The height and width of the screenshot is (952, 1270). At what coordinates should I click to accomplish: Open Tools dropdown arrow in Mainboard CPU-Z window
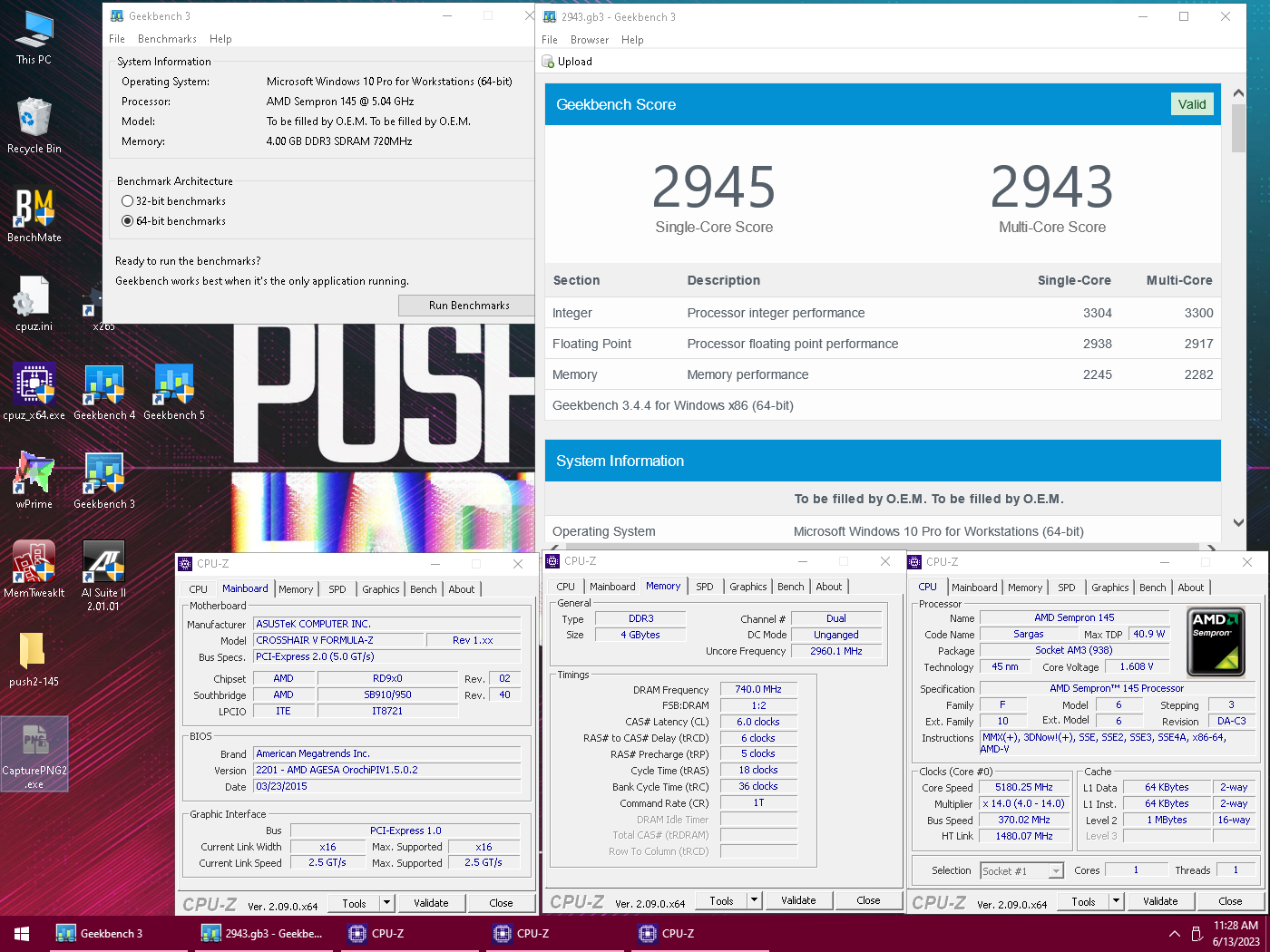point(387,903)
